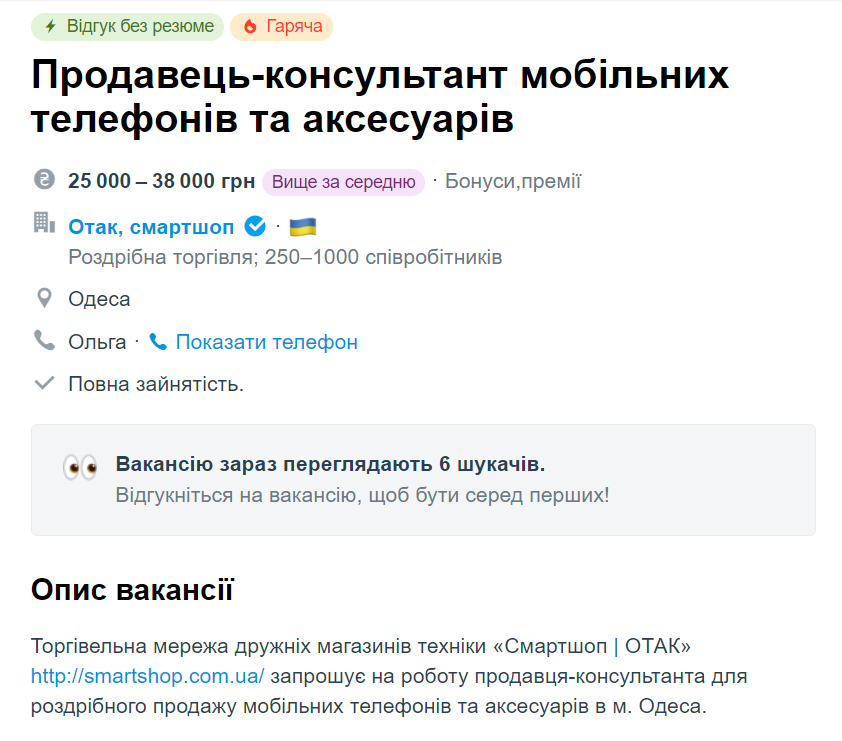Open the smartshop.com.ua website link

tap(148, 676)
